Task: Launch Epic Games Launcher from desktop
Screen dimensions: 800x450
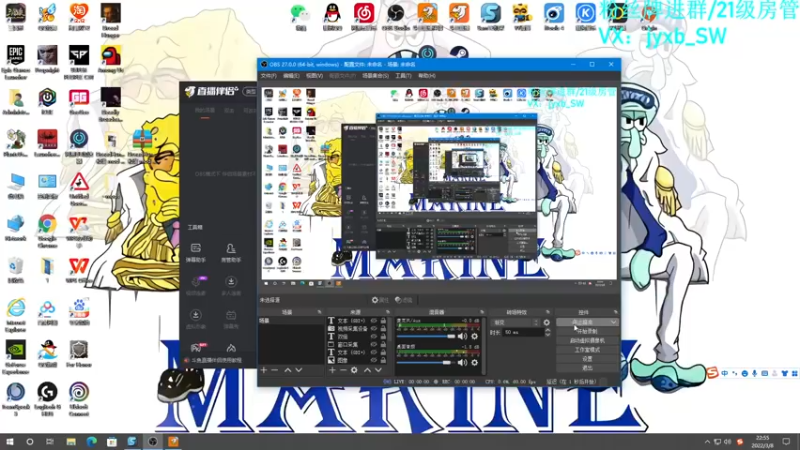Action: (15, 62)
